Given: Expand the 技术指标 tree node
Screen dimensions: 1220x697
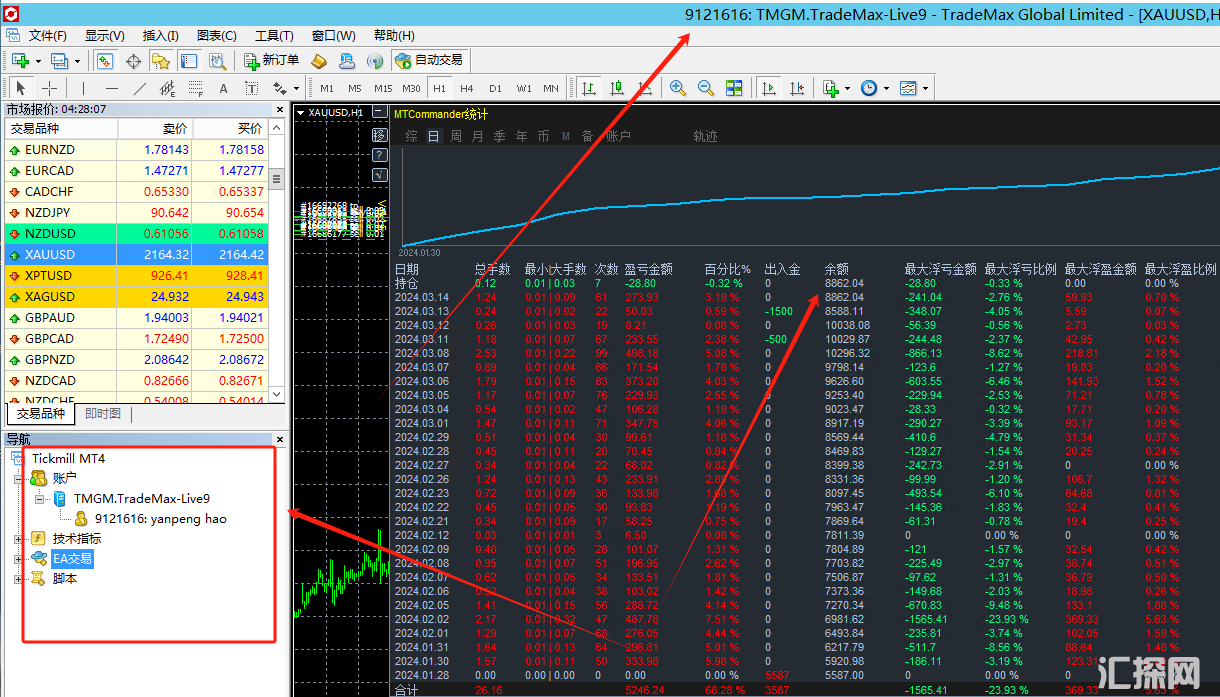Looking at the screenshot, I should [18, 539].
